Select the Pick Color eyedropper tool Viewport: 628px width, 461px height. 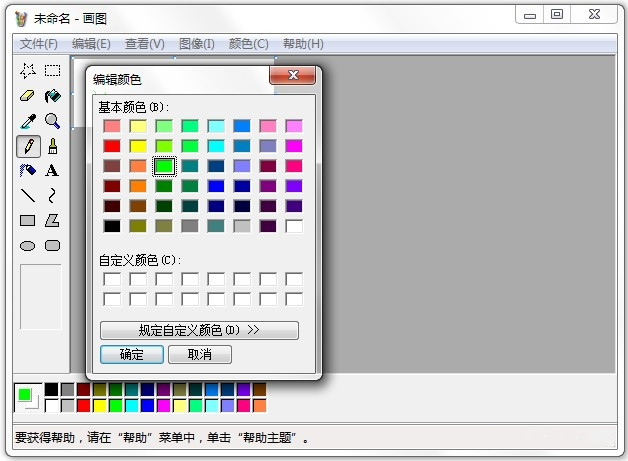click(x=28, y=121)
